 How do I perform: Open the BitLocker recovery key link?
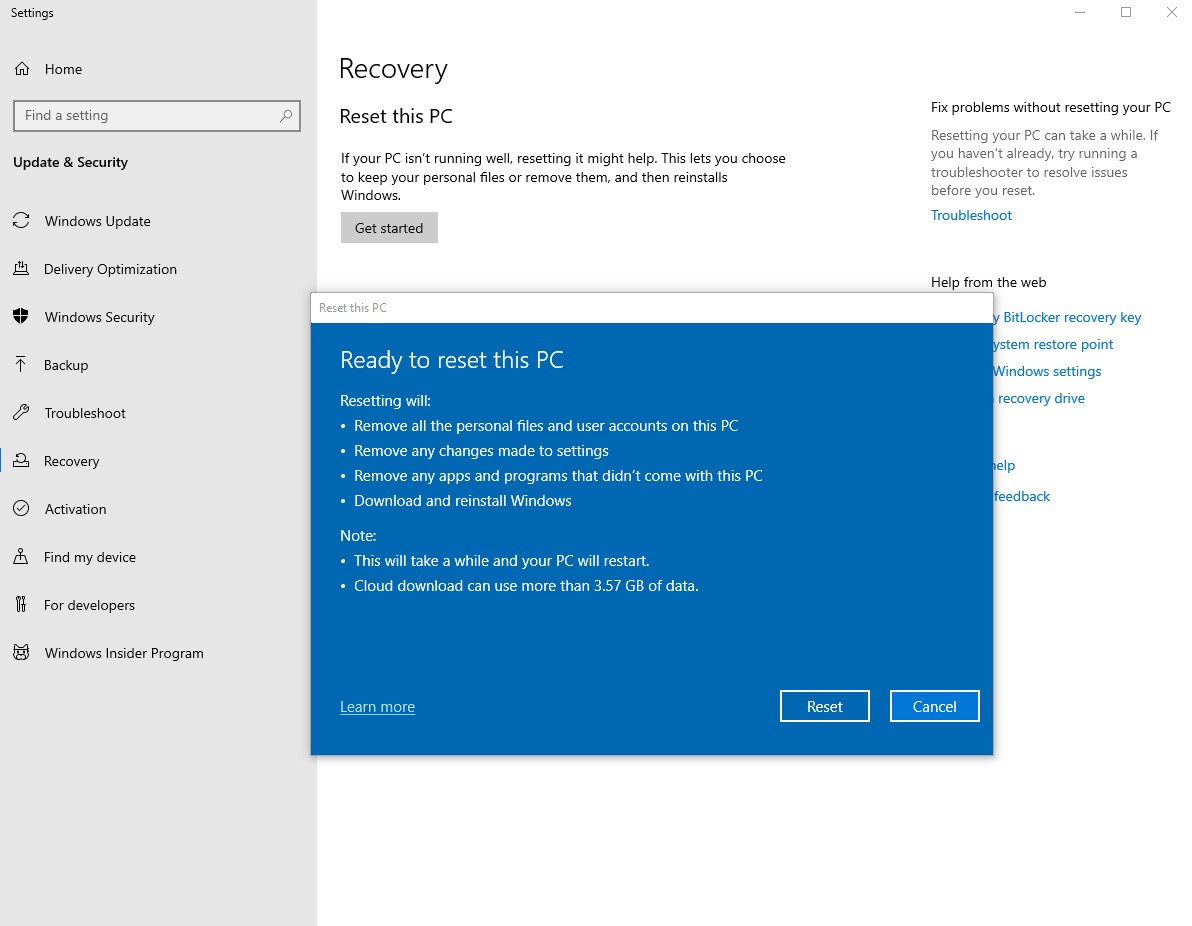(1070, 317)
